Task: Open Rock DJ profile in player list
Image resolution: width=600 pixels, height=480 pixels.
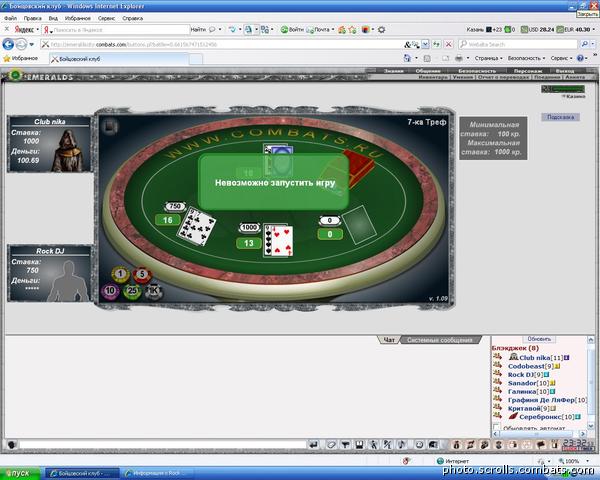Action: coord(521,374)
